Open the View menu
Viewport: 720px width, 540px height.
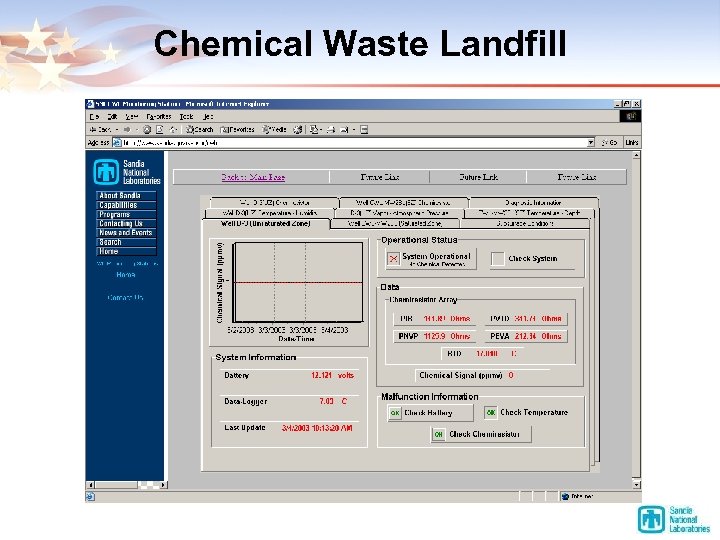pos(132,117)
